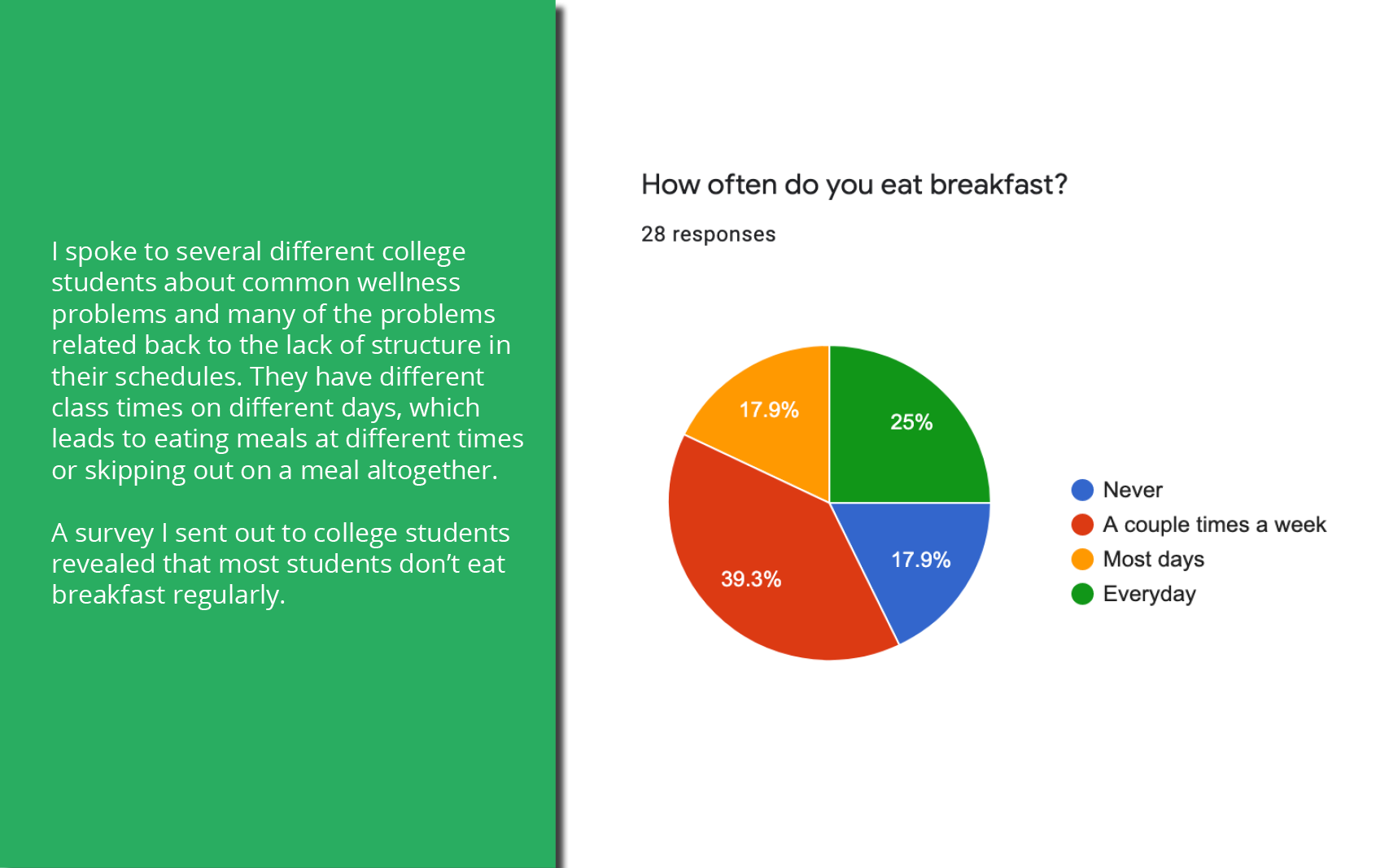Select the 'A couple times a week' label

pyautogui.click(x=1214, y=525)
